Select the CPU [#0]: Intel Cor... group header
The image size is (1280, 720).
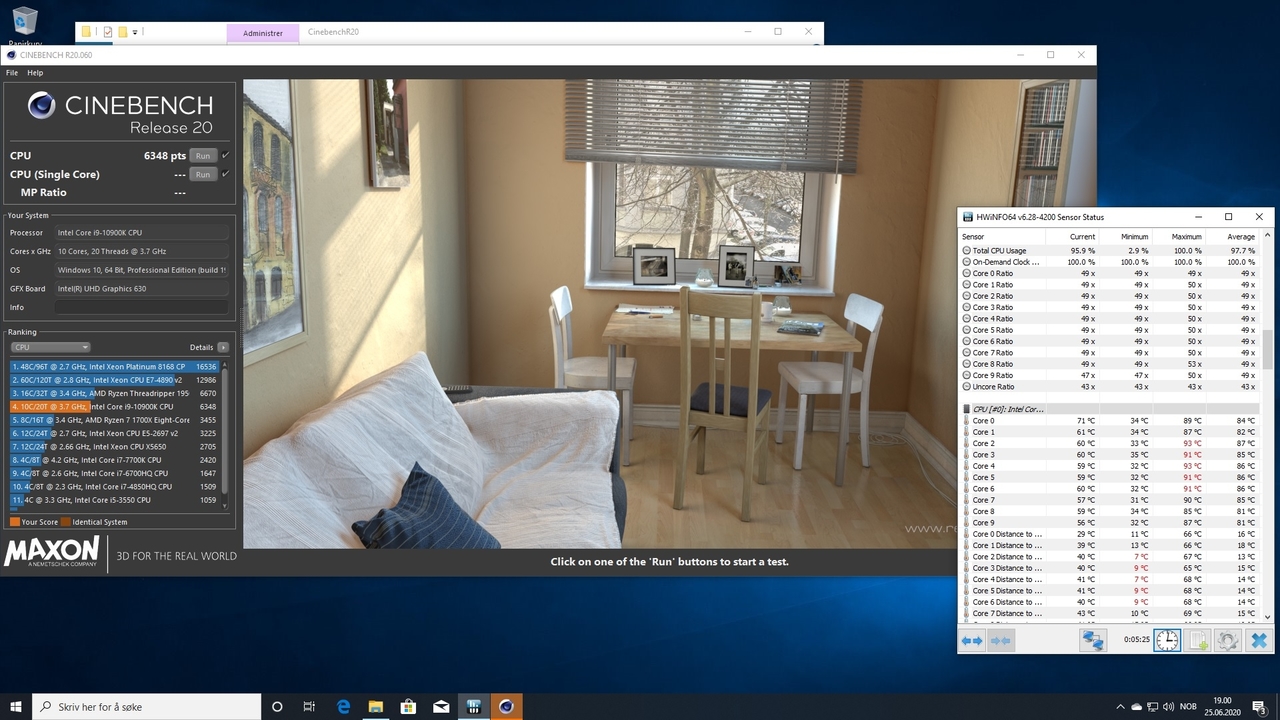(x=1110, y=409)
